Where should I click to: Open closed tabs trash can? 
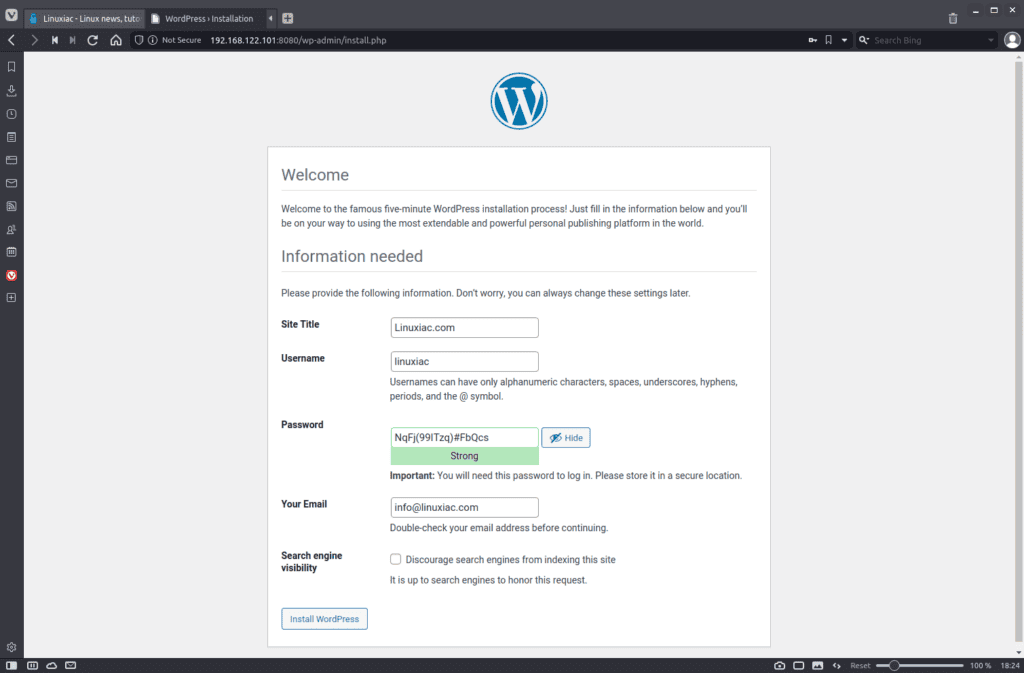953,18
